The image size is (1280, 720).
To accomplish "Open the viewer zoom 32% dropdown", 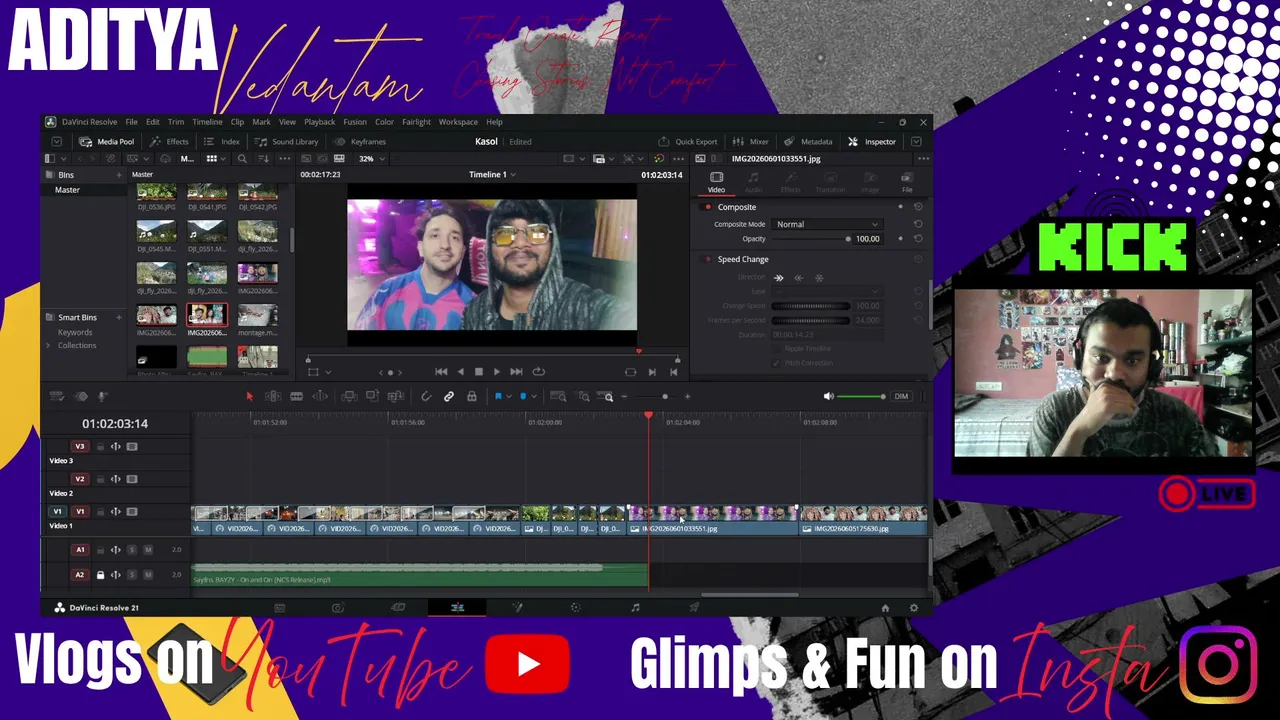I will [x=371, y=159].
